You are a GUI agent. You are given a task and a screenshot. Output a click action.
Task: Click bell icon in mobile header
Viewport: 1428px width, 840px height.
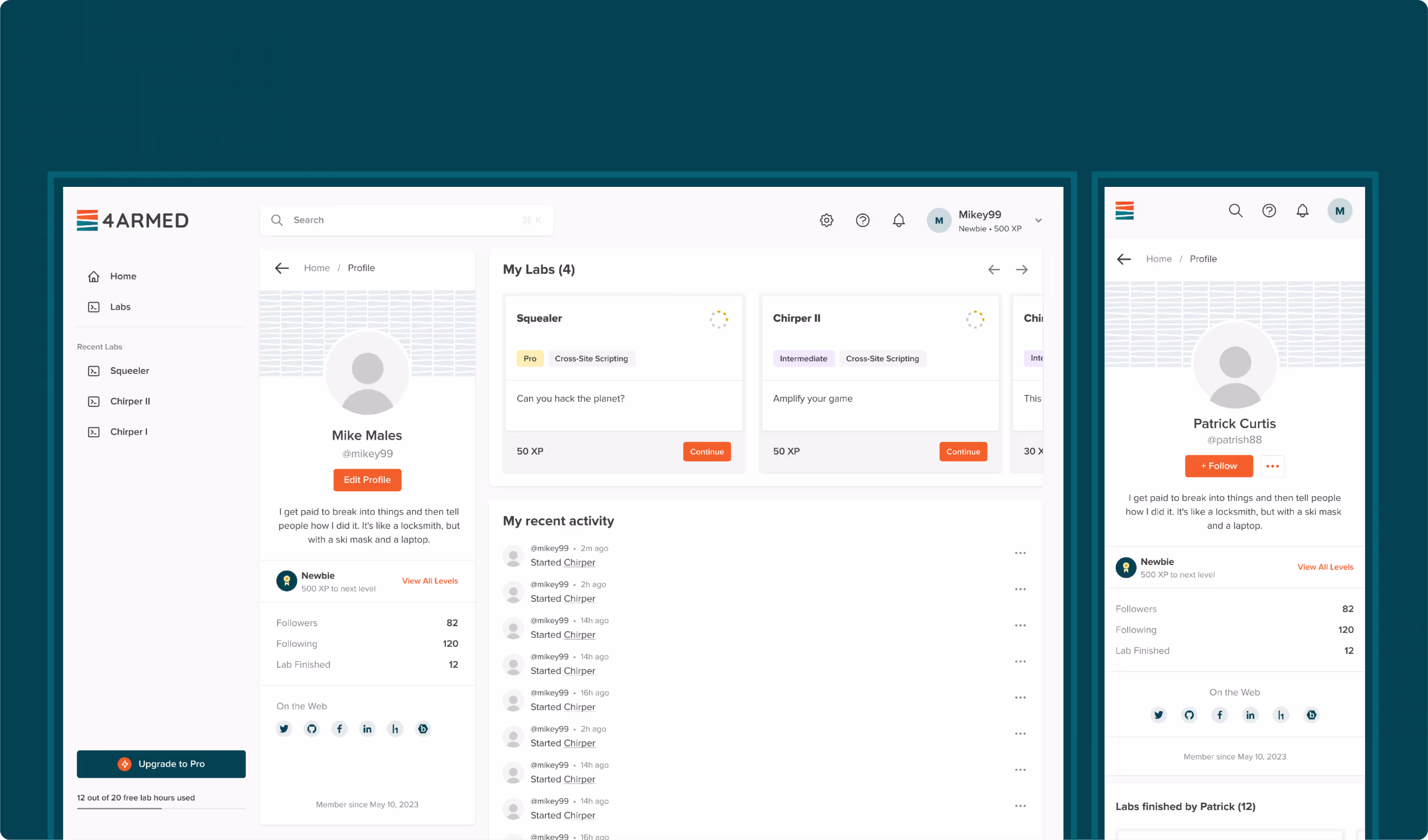pos(1302,211)
